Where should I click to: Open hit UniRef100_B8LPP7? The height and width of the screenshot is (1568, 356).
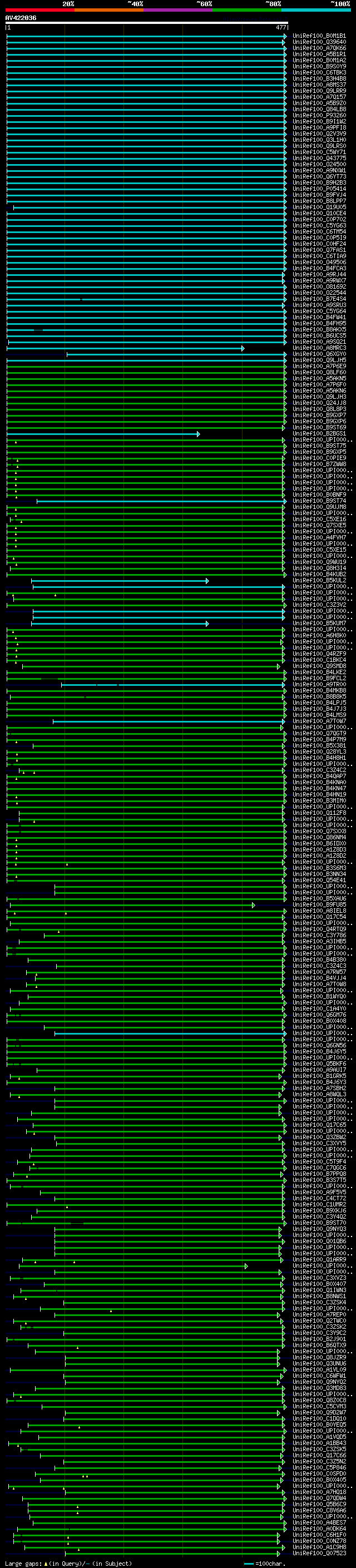point(319,201)
